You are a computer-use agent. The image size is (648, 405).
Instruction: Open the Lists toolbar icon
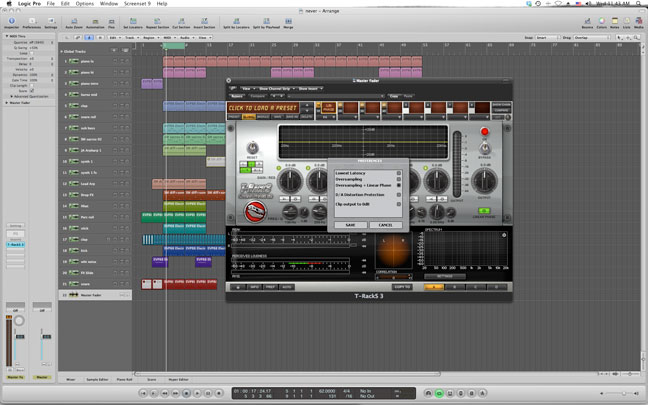pos(627,22)
